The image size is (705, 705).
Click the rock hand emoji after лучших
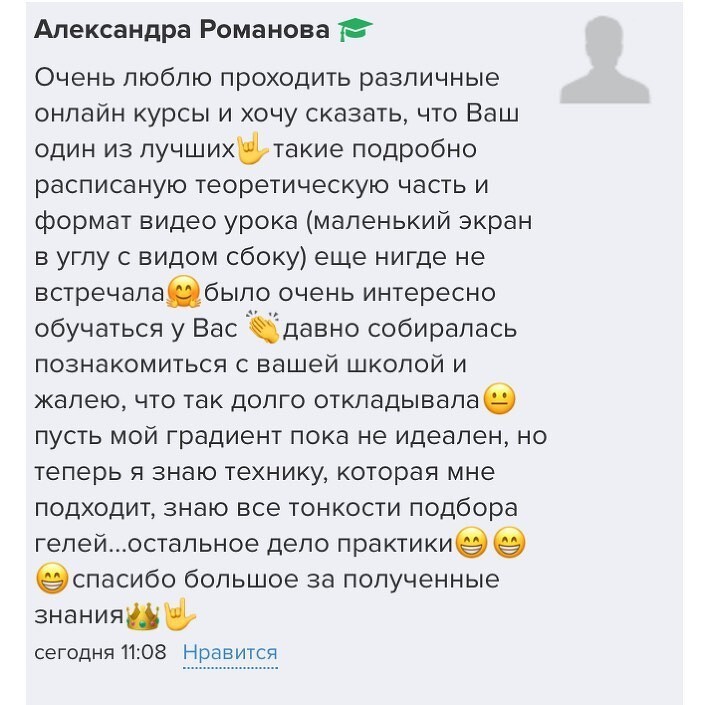[252, 150]
